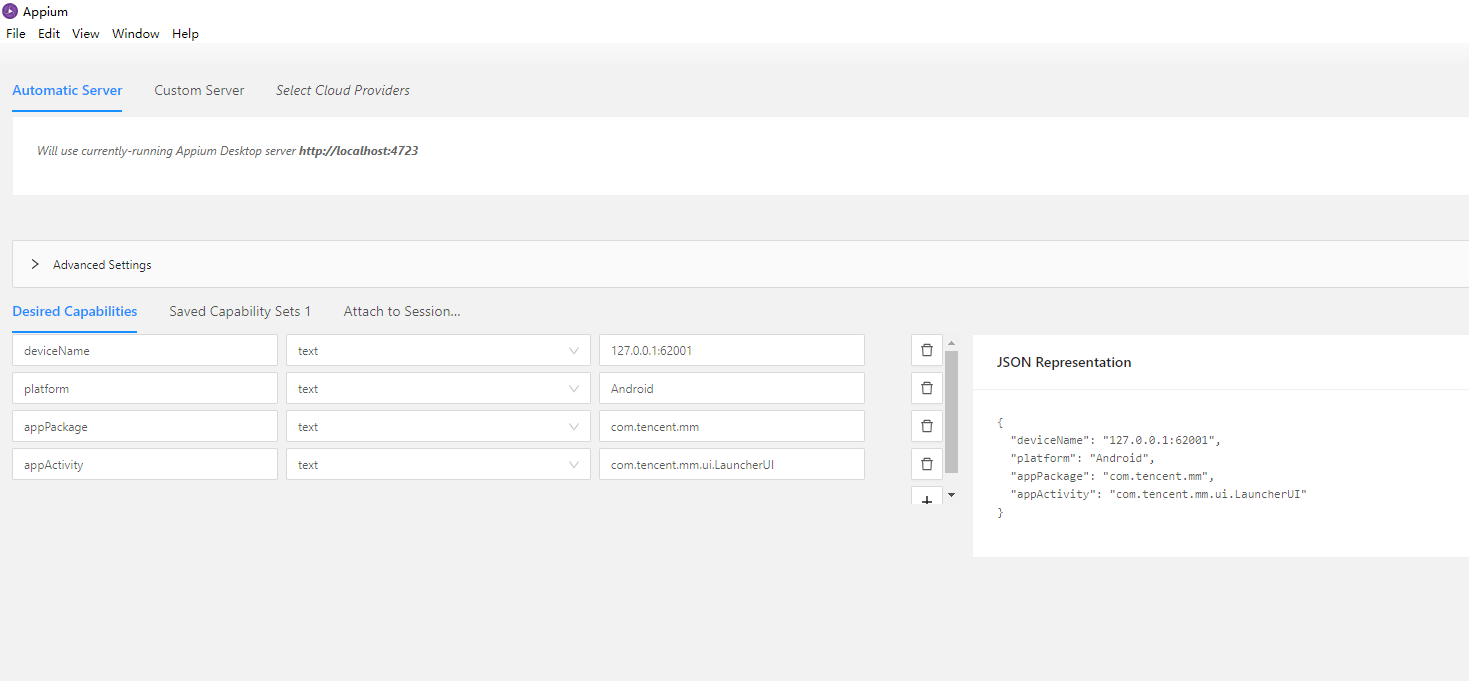Screen dimensions: 1469x681
Task: Click the http://localhost:4723 server address text
Action: [358, 151]
